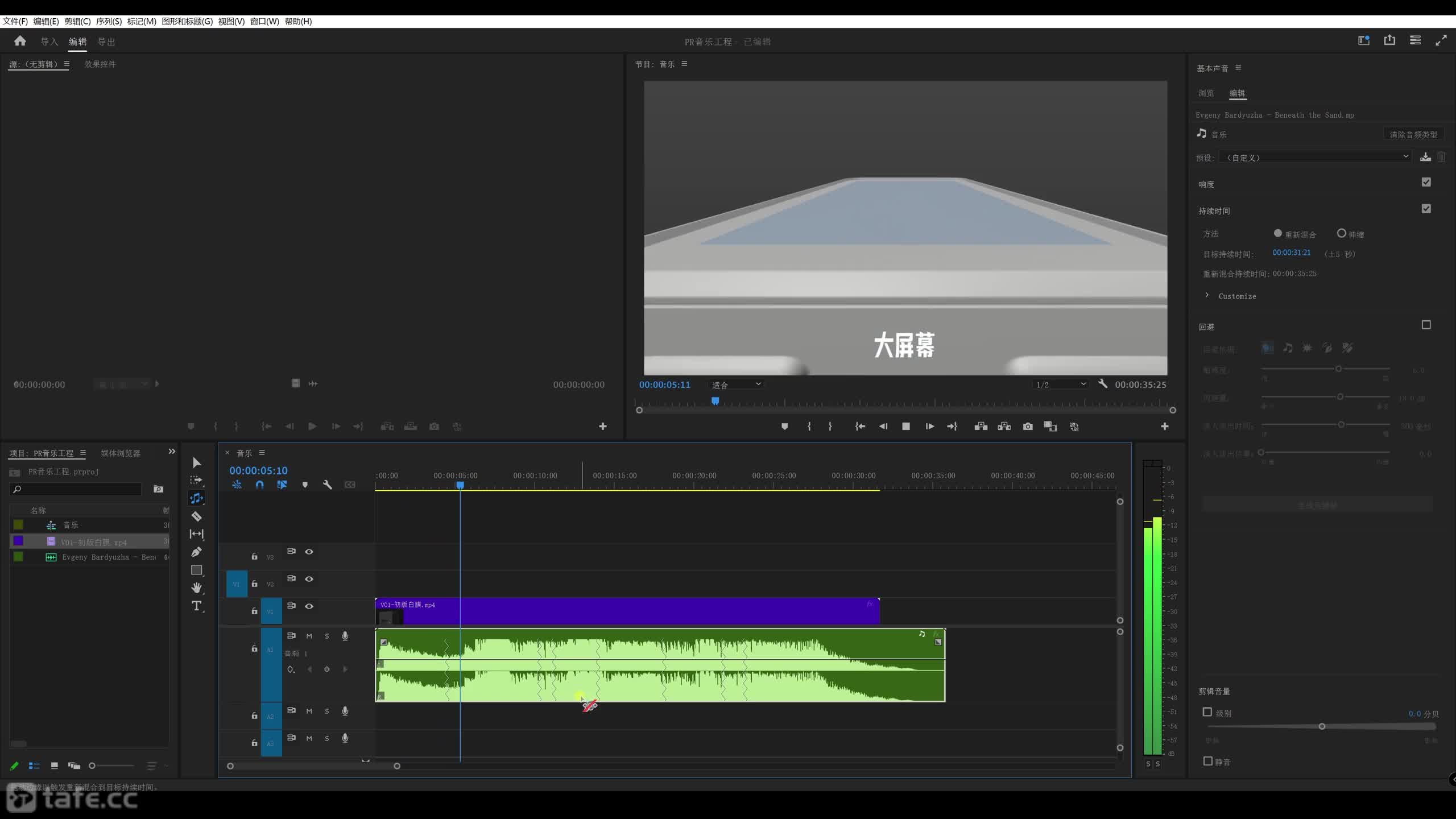Enable the 静音 mute checkbox
The height and width of the screenshot is (819, 1456).
pyautogui.click(x=1207, y=761)
